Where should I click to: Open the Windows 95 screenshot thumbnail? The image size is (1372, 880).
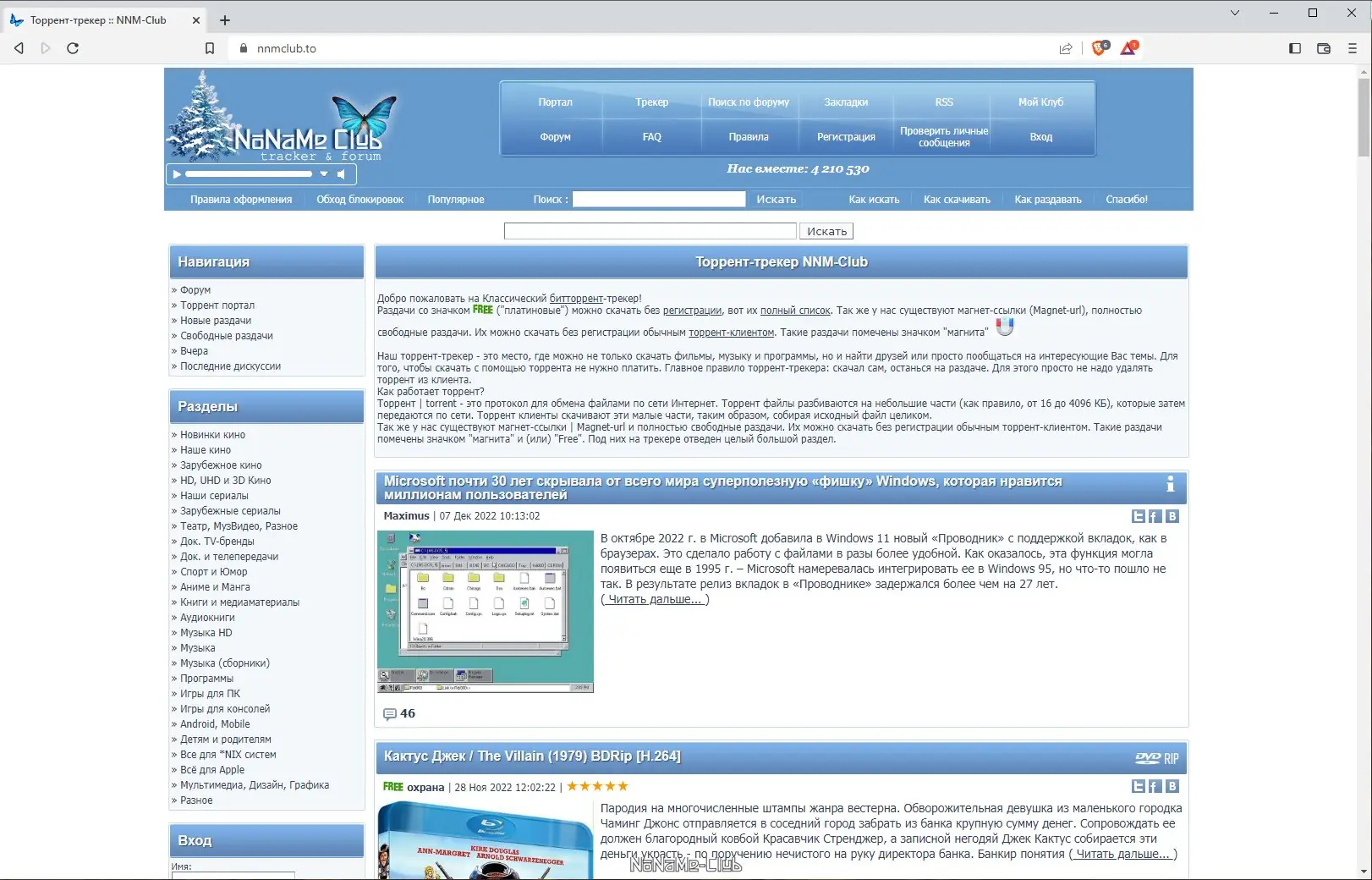(x=486, y=612)
